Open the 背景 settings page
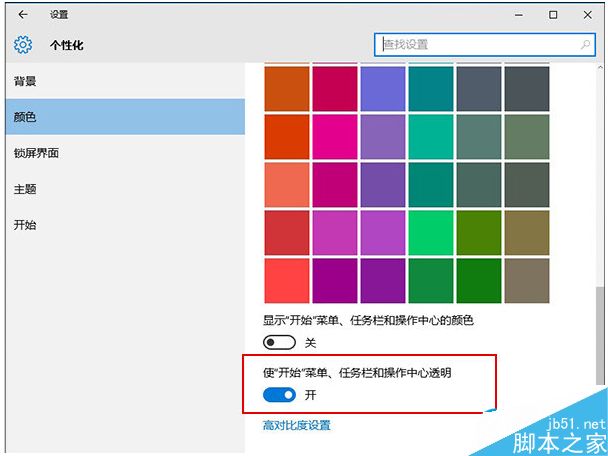 125,81
